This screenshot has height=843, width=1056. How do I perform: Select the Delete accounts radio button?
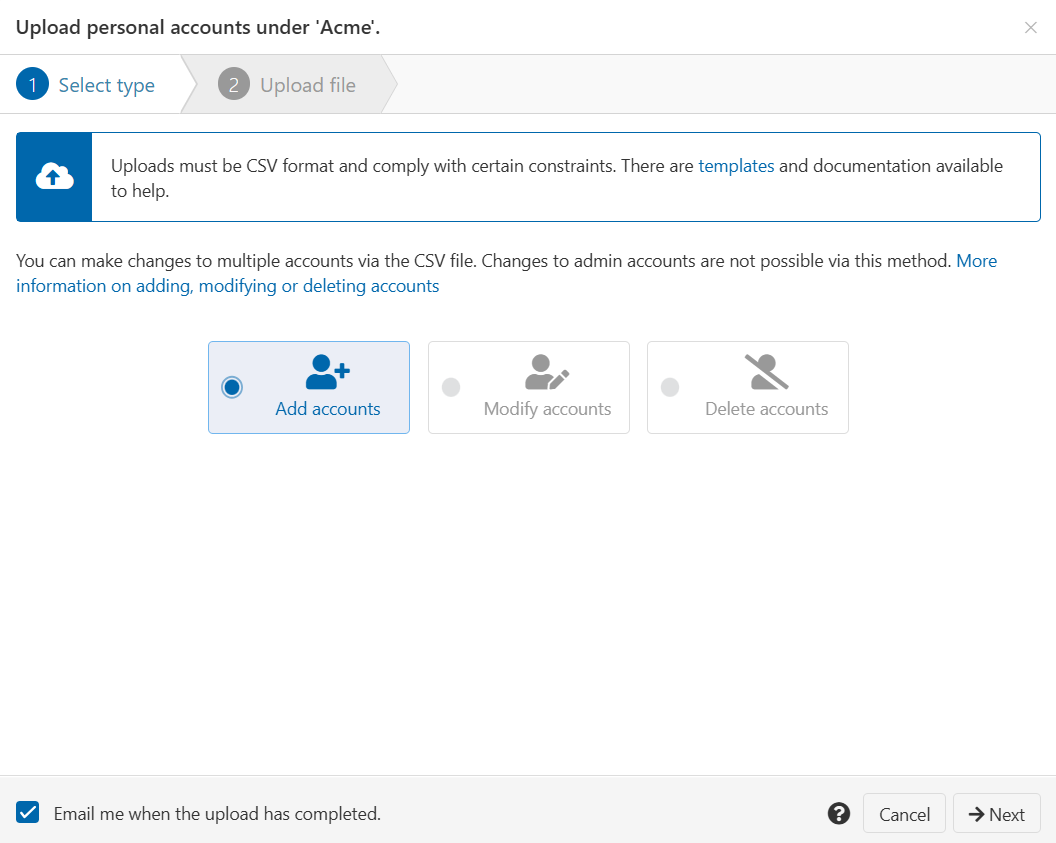(x=670, y=387)
